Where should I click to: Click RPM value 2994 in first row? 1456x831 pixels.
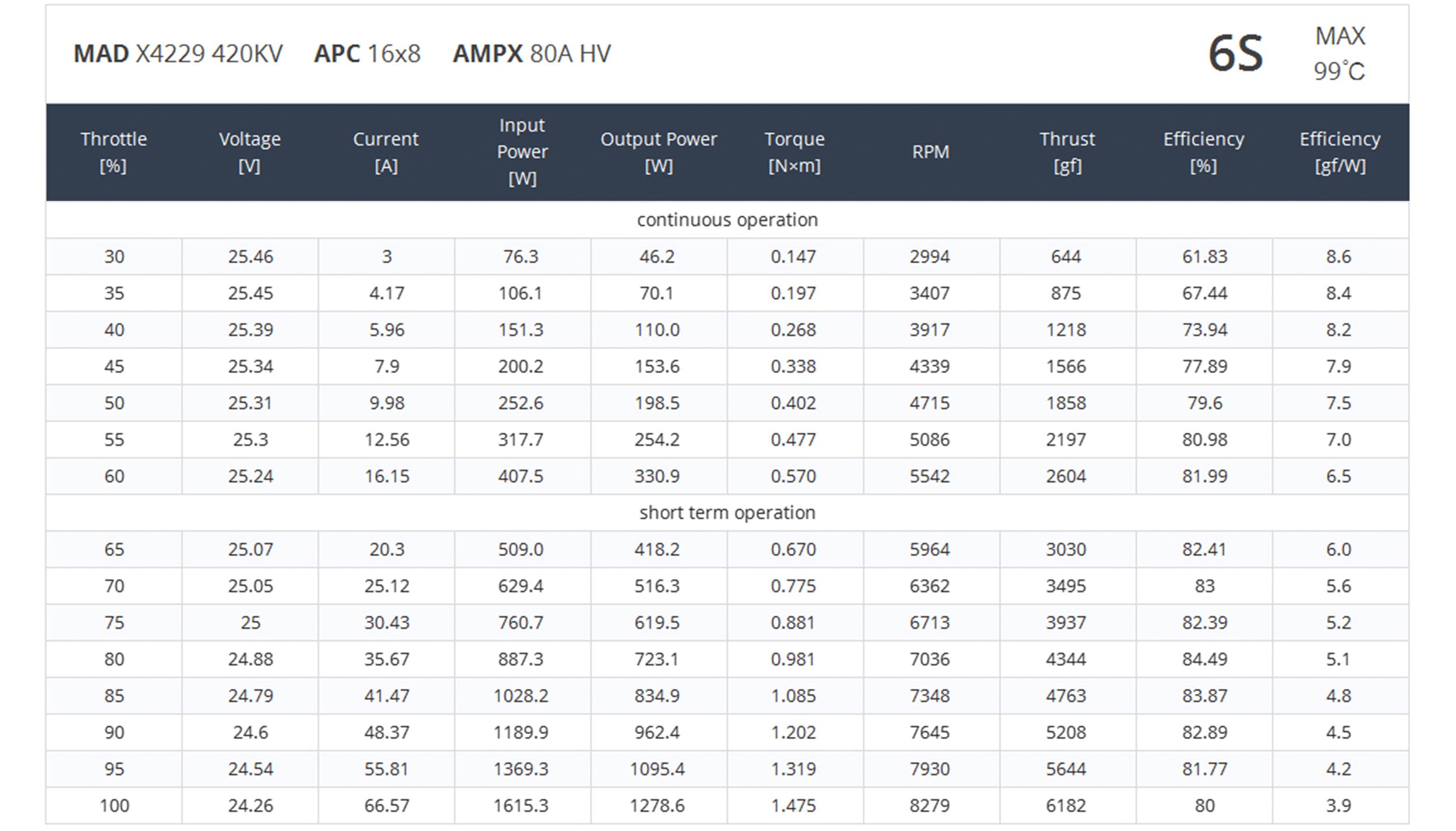pyautogui.click(x=930, y=257)
